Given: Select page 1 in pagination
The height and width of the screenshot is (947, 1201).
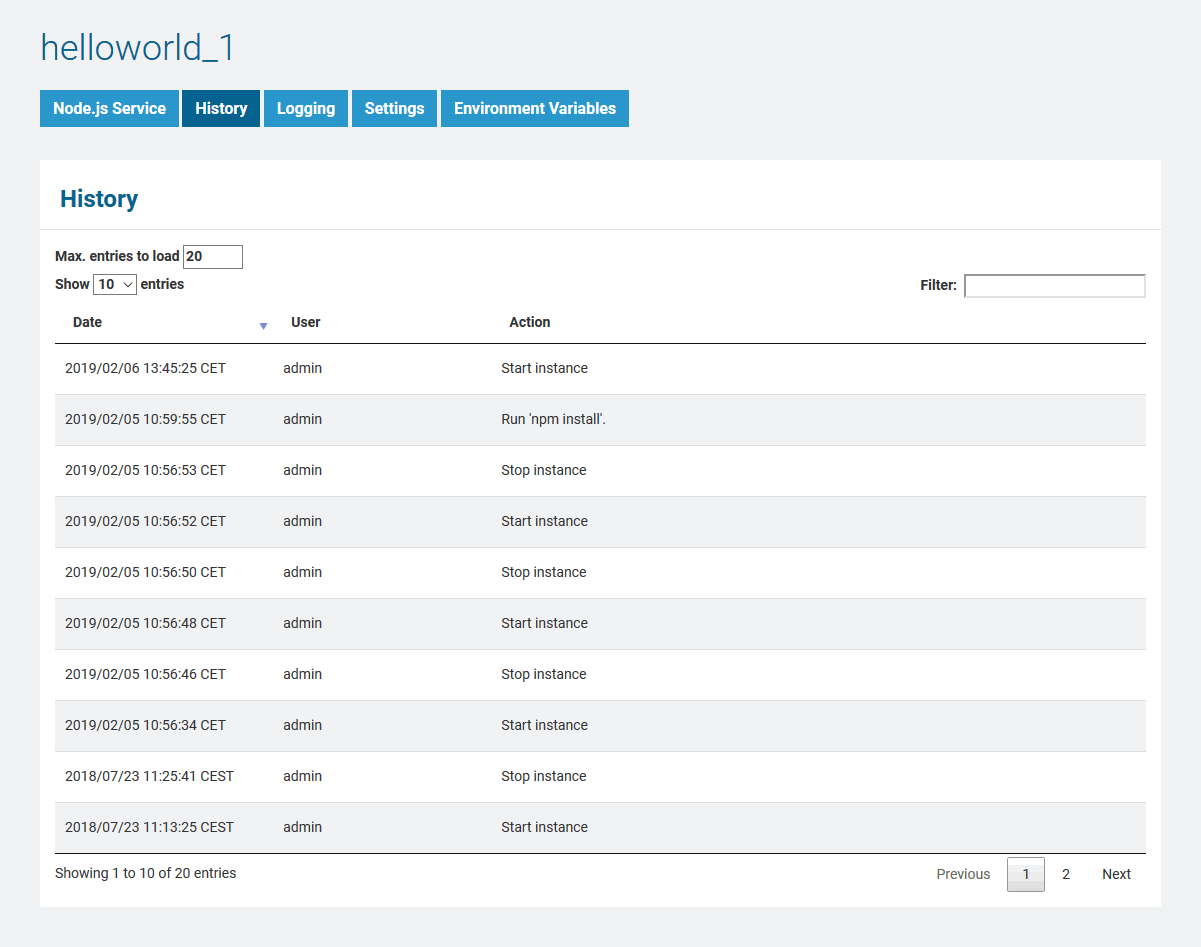Looking at the screenshot, I should coord(1025,874).
